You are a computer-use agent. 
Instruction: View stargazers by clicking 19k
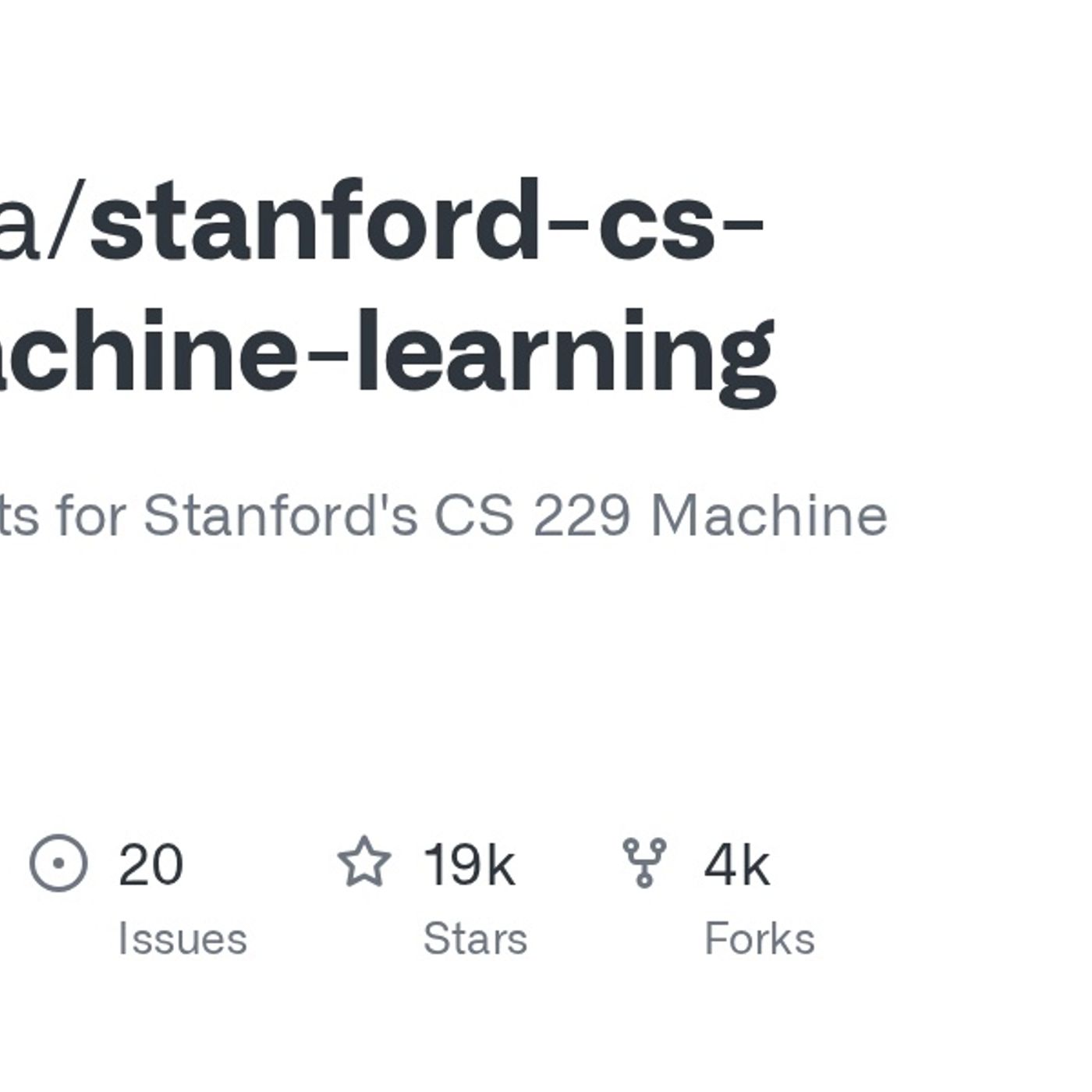468,864
